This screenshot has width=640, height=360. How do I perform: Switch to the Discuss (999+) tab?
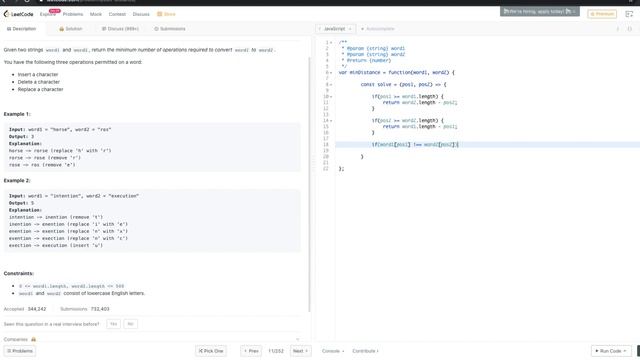pyautogui.click(x=120, y=29)
